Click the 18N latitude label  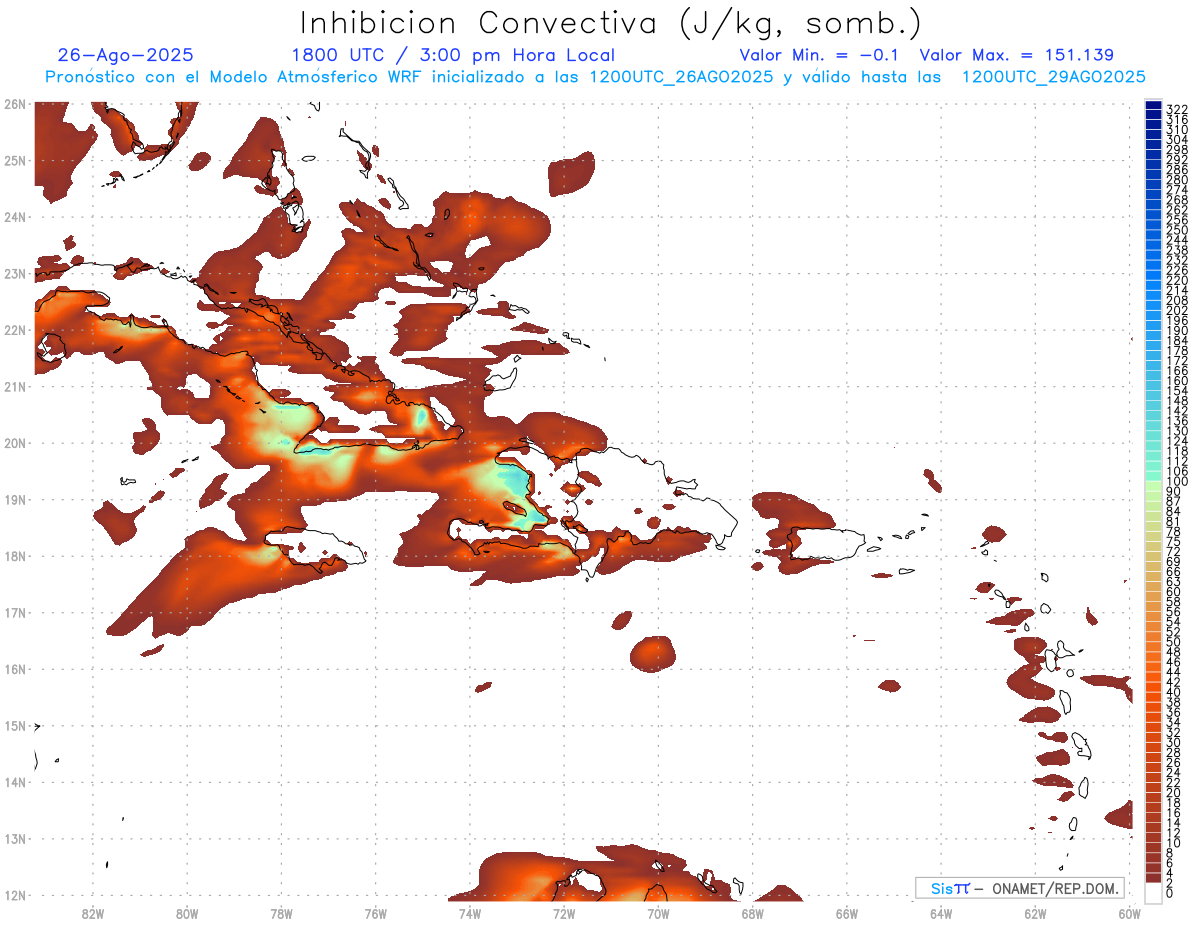pyautogui.click(x=14, y=556)
